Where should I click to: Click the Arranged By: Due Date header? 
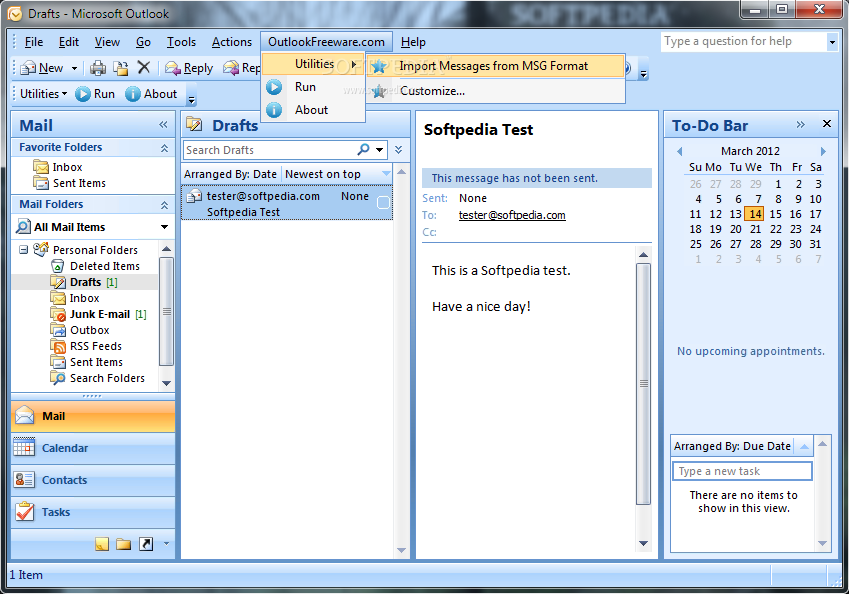[x=732, y=446]
